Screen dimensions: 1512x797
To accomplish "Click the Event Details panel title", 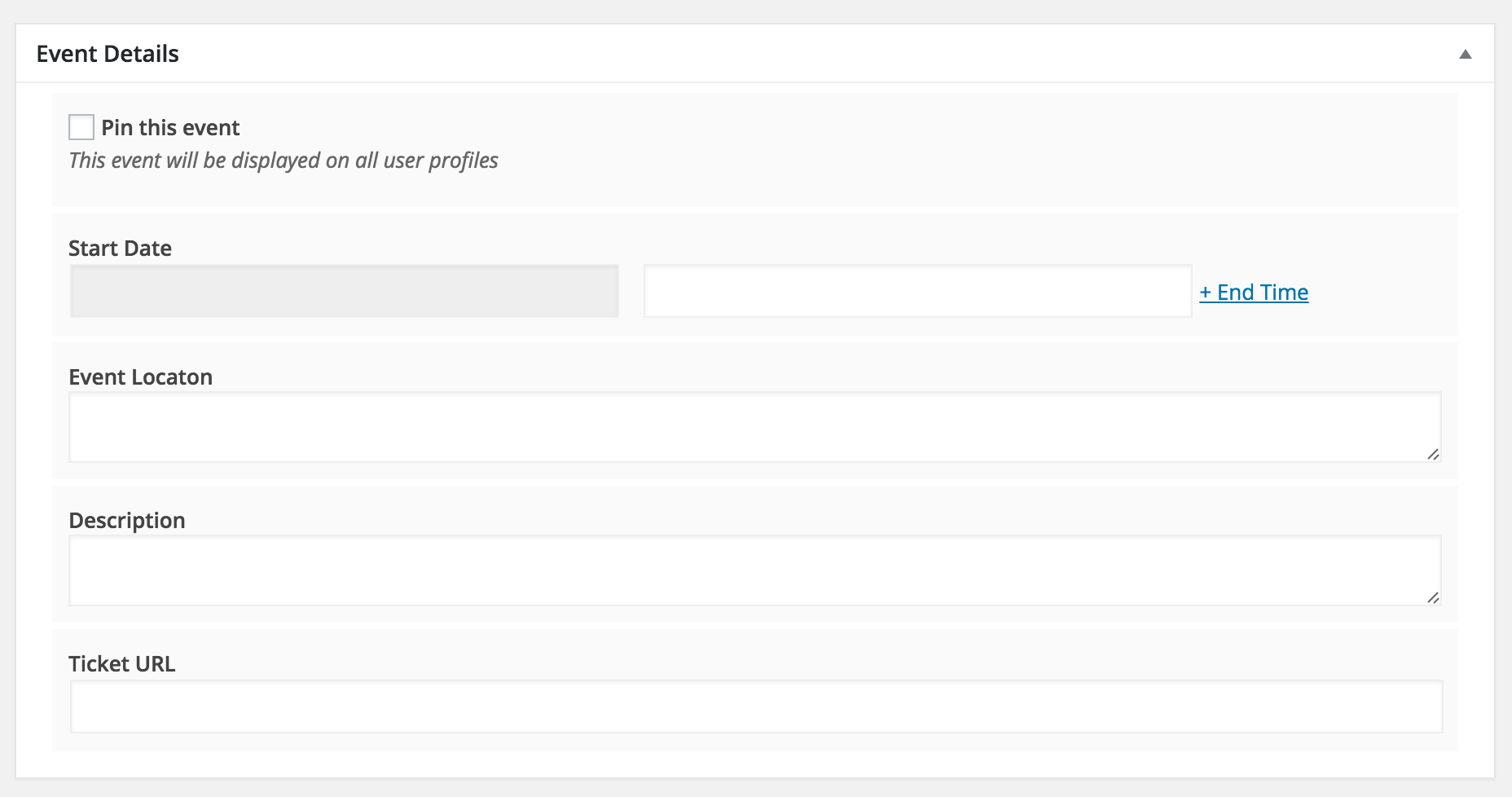I will tap(108, 54).
